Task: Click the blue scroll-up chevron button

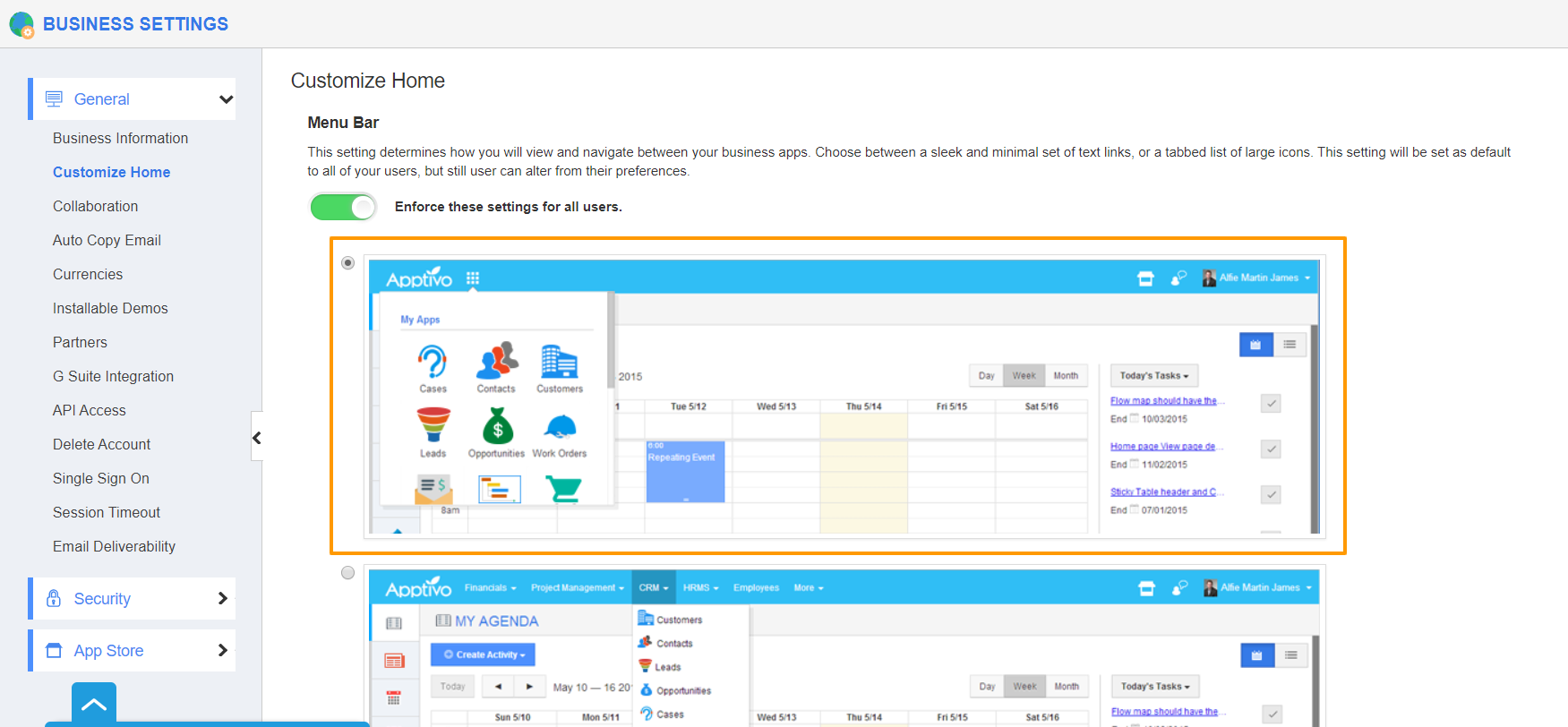Action: coord(94,704)
